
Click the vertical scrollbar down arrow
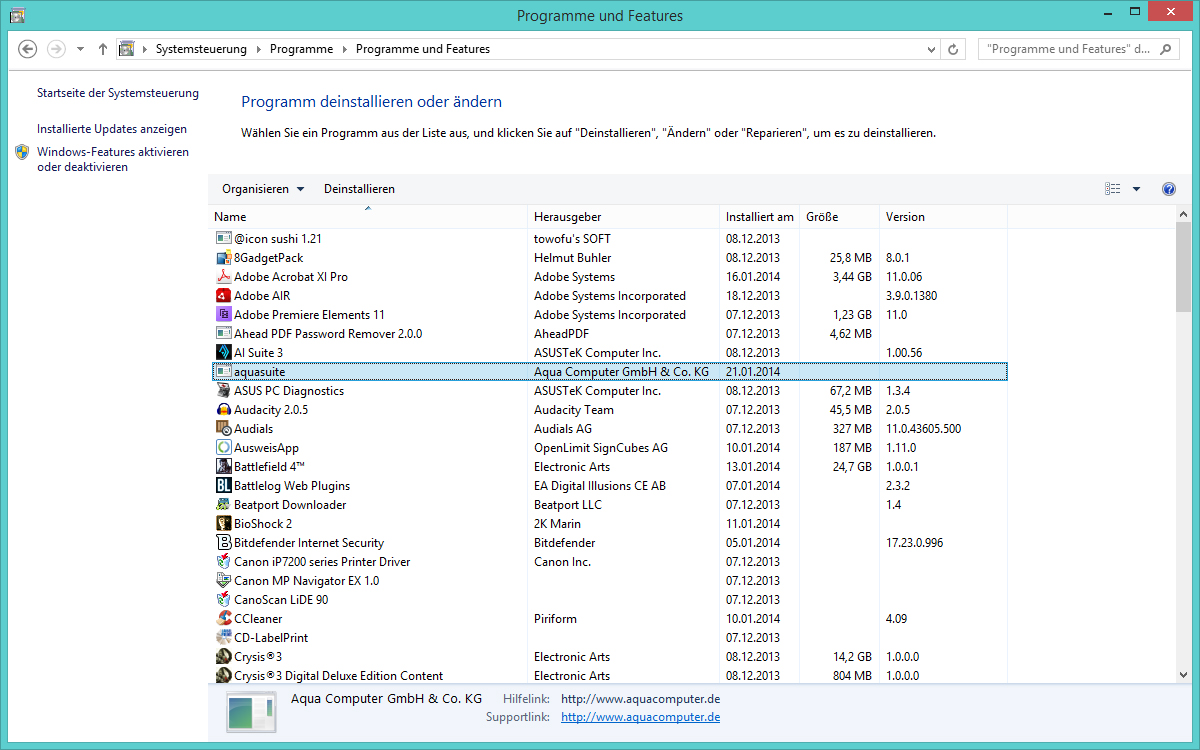point(1183,677)
